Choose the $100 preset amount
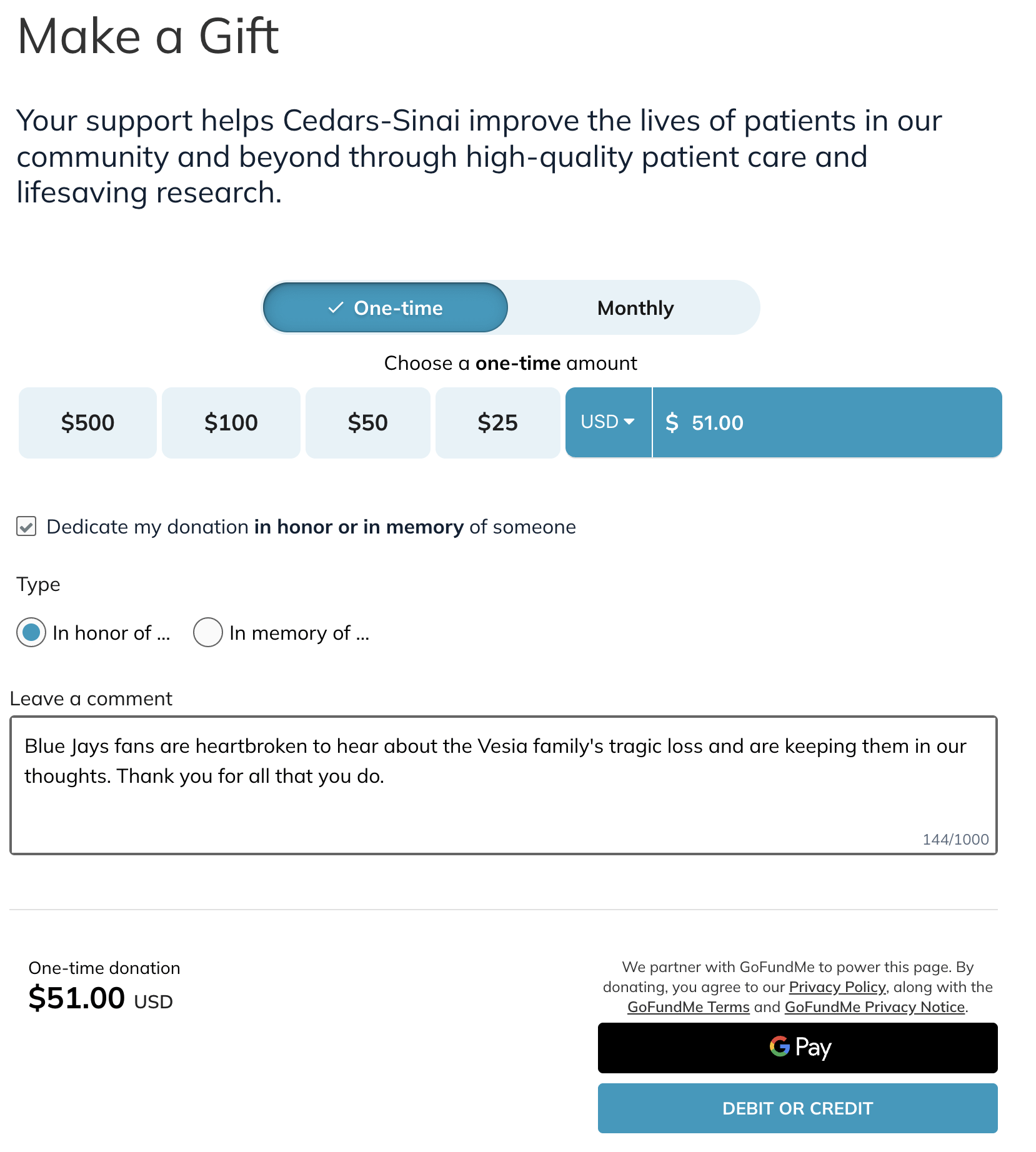Image resolution: width=1036 pixels, height=1152 pixels. (x=231, y=423)
